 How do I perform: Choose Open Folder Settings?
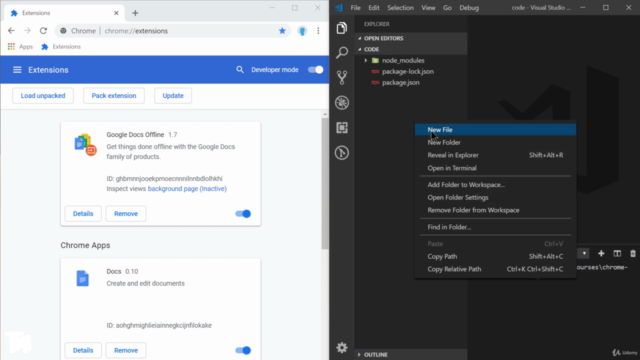pyautogui.click(x=495, y=198)
